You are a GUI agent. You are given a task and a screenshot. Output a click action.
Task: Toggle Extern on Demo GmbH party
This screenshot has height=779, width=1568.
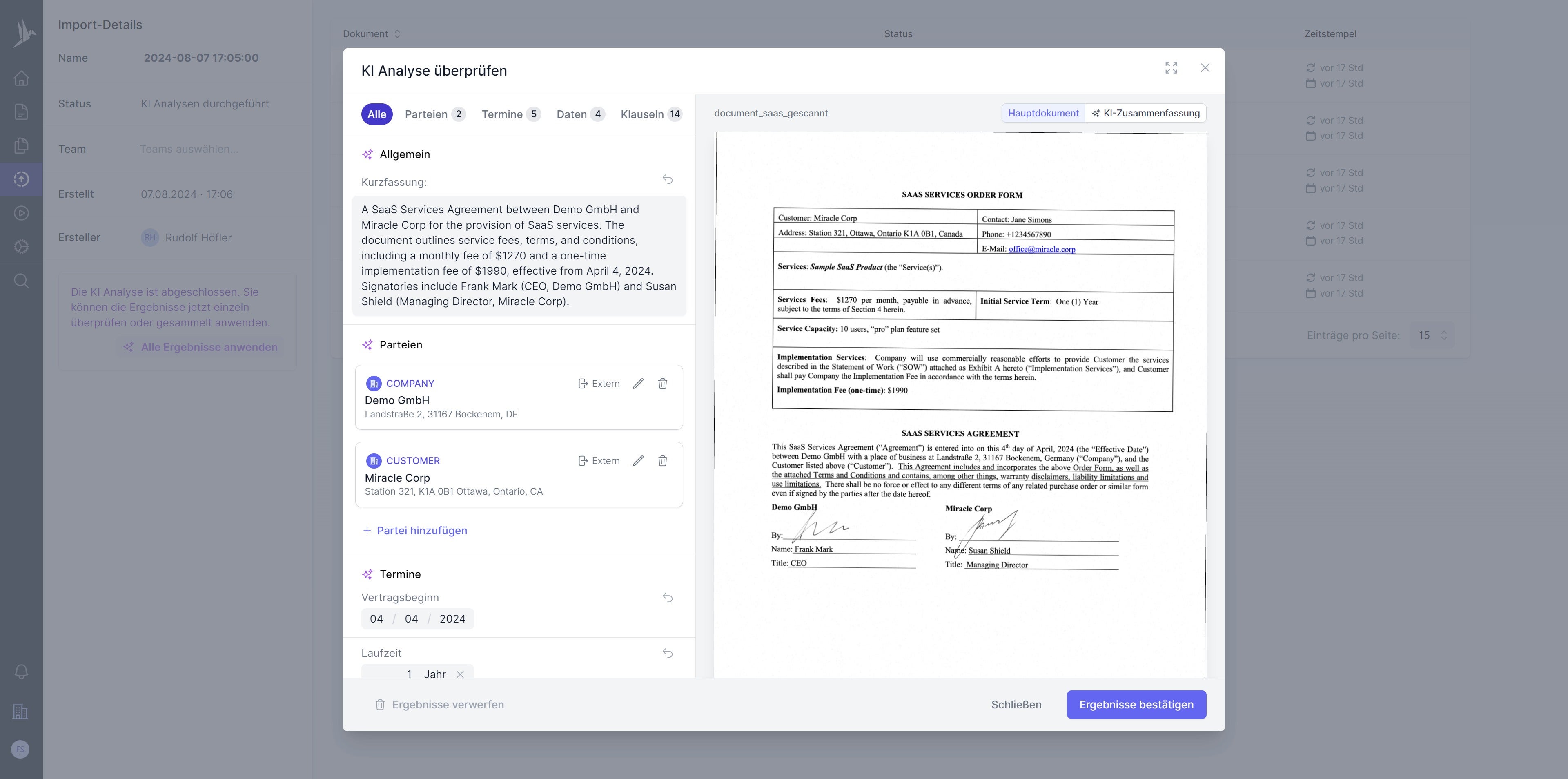coord(598,384)
